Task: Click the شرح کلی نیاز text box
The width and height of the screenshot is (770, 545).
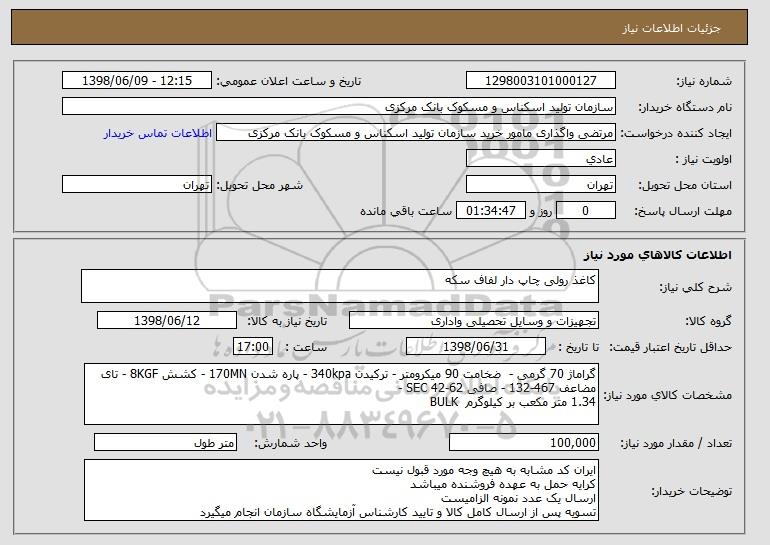Action: [340, 286]
